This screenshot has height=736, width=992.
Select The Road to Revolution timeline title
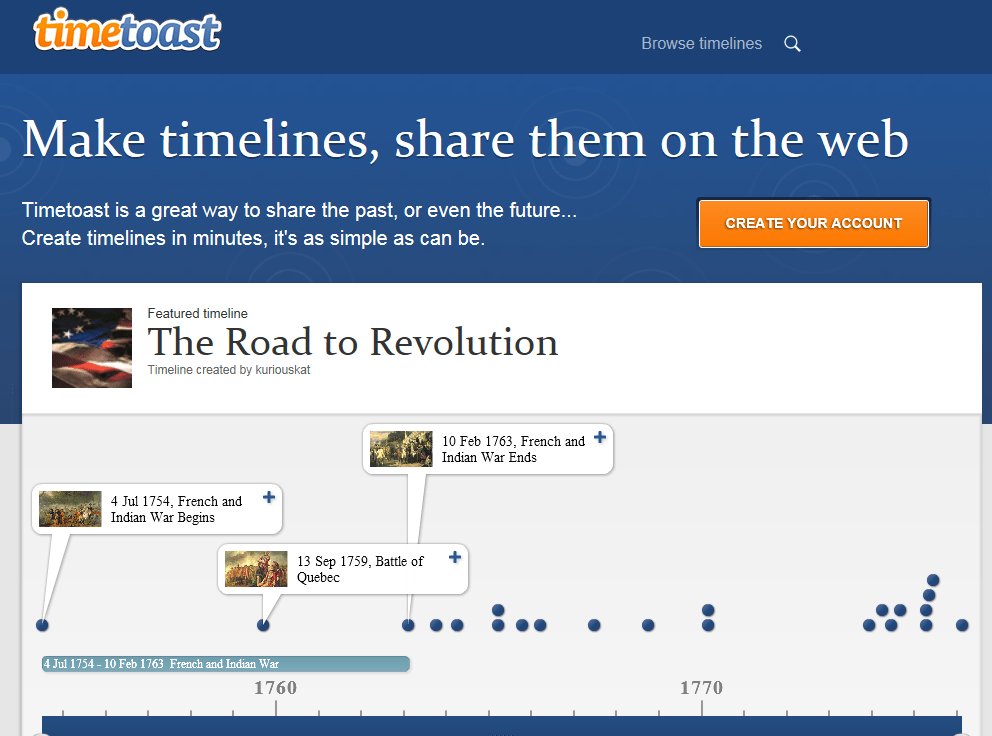click(x=352, y=343)
